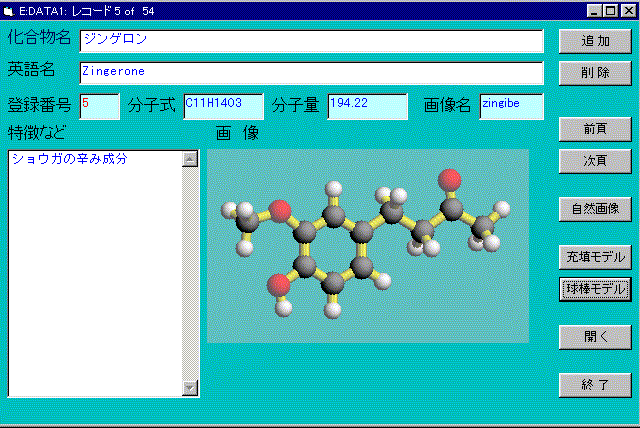Click the title text レコード 5 of 54
The height and width of the screenshot is (428, 640).
pyautogui.click(x=113, y=11)
